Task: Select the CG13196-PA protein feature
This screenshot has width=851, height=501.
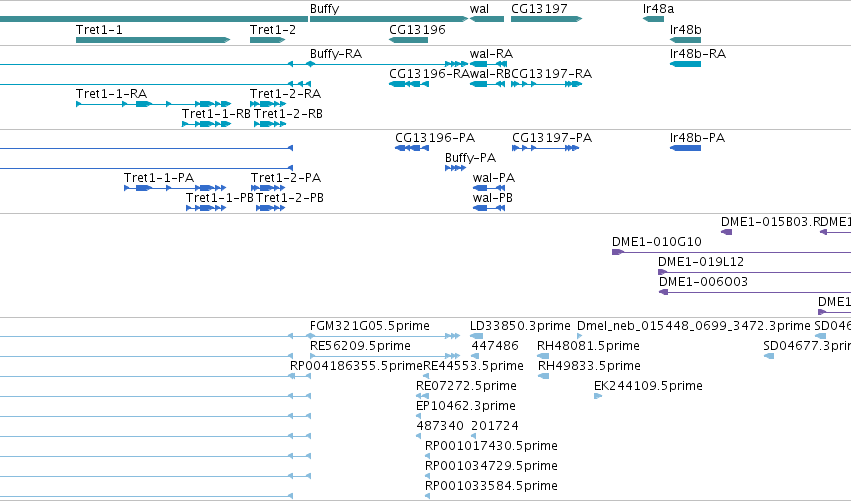Action: [x=412, y=148]
